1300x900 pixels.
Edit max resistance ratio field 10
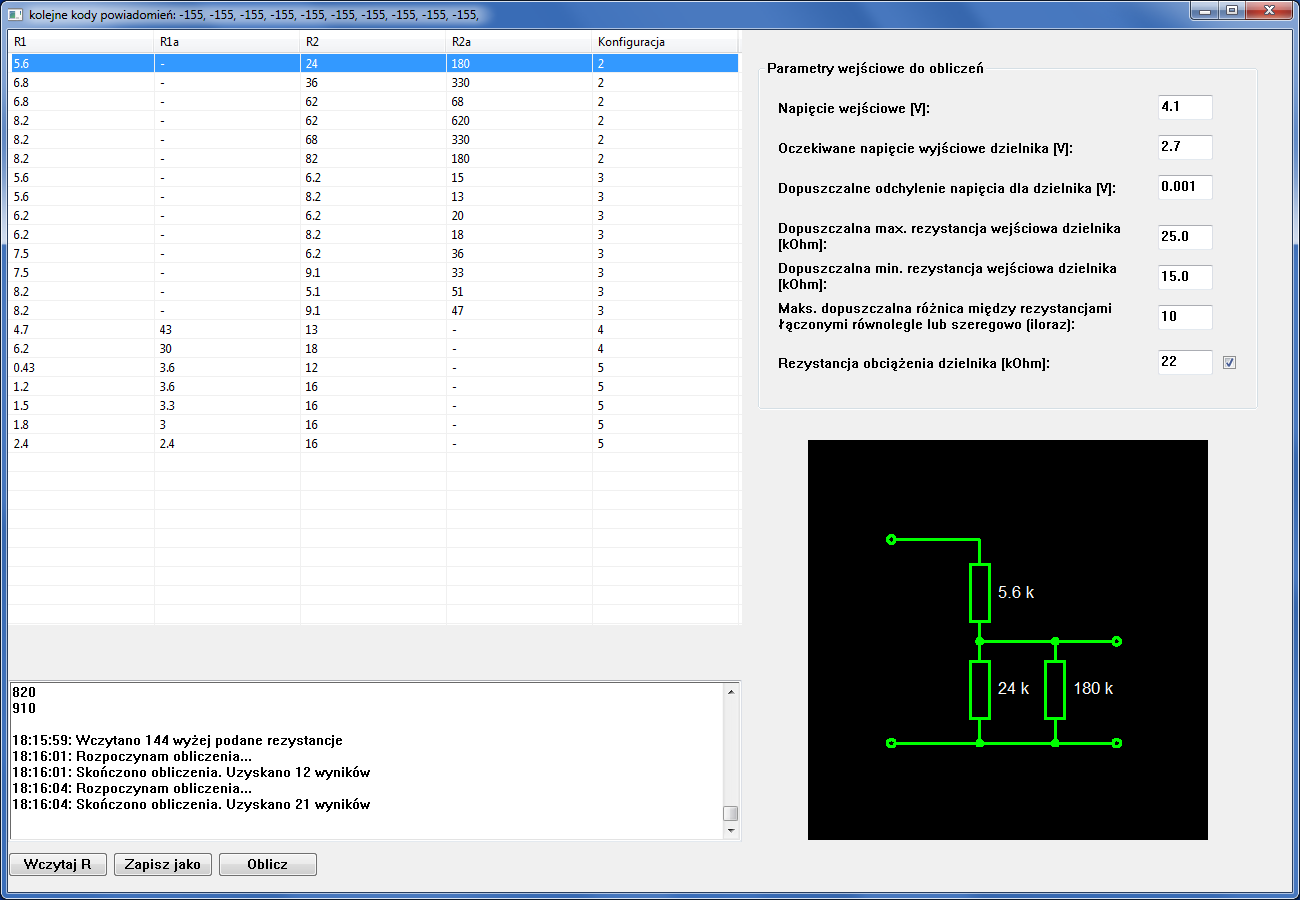click(1185, 317)
